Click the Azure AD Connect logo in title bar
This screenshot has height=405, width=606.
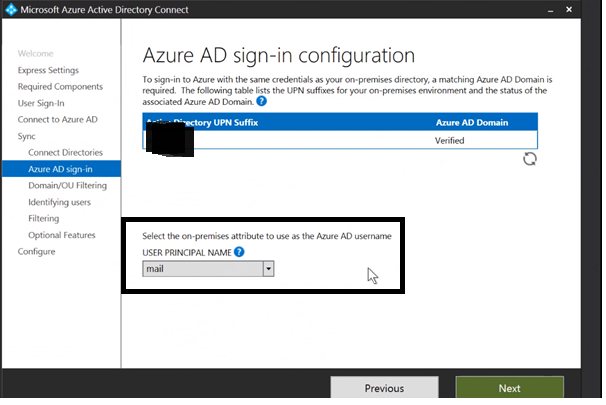click(12, 9)
